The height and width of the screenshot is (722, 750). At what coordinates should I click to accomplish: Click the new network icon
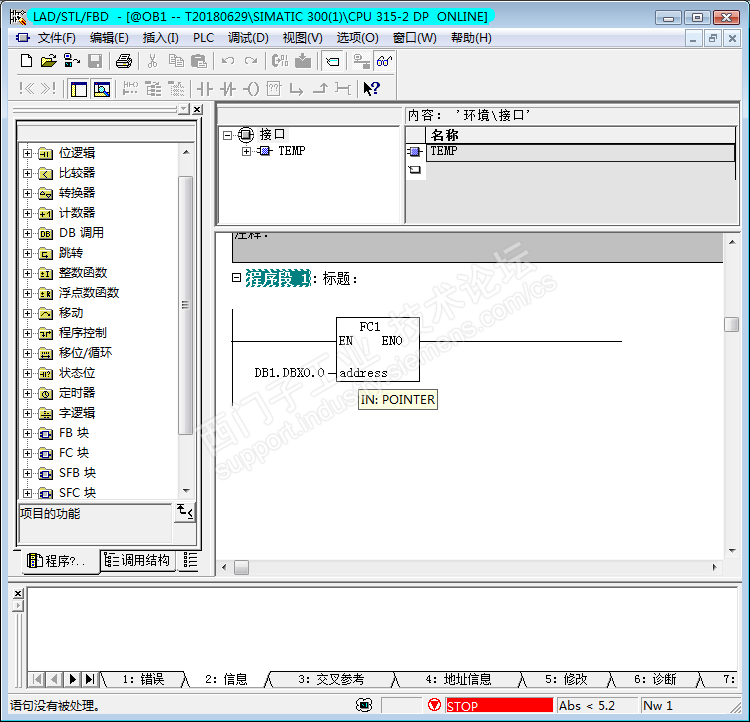click(130, 89)
